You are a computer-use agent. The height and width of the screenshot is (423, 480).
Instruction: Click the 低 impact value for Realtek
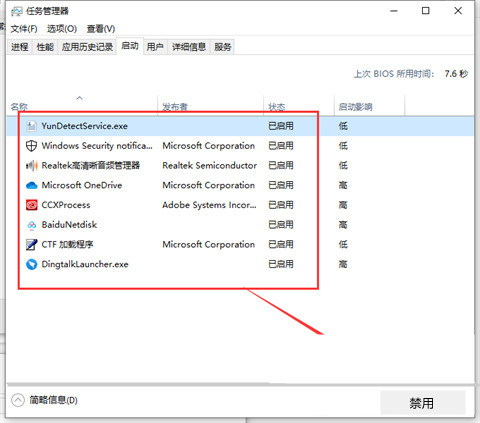[x=343, y=165]
